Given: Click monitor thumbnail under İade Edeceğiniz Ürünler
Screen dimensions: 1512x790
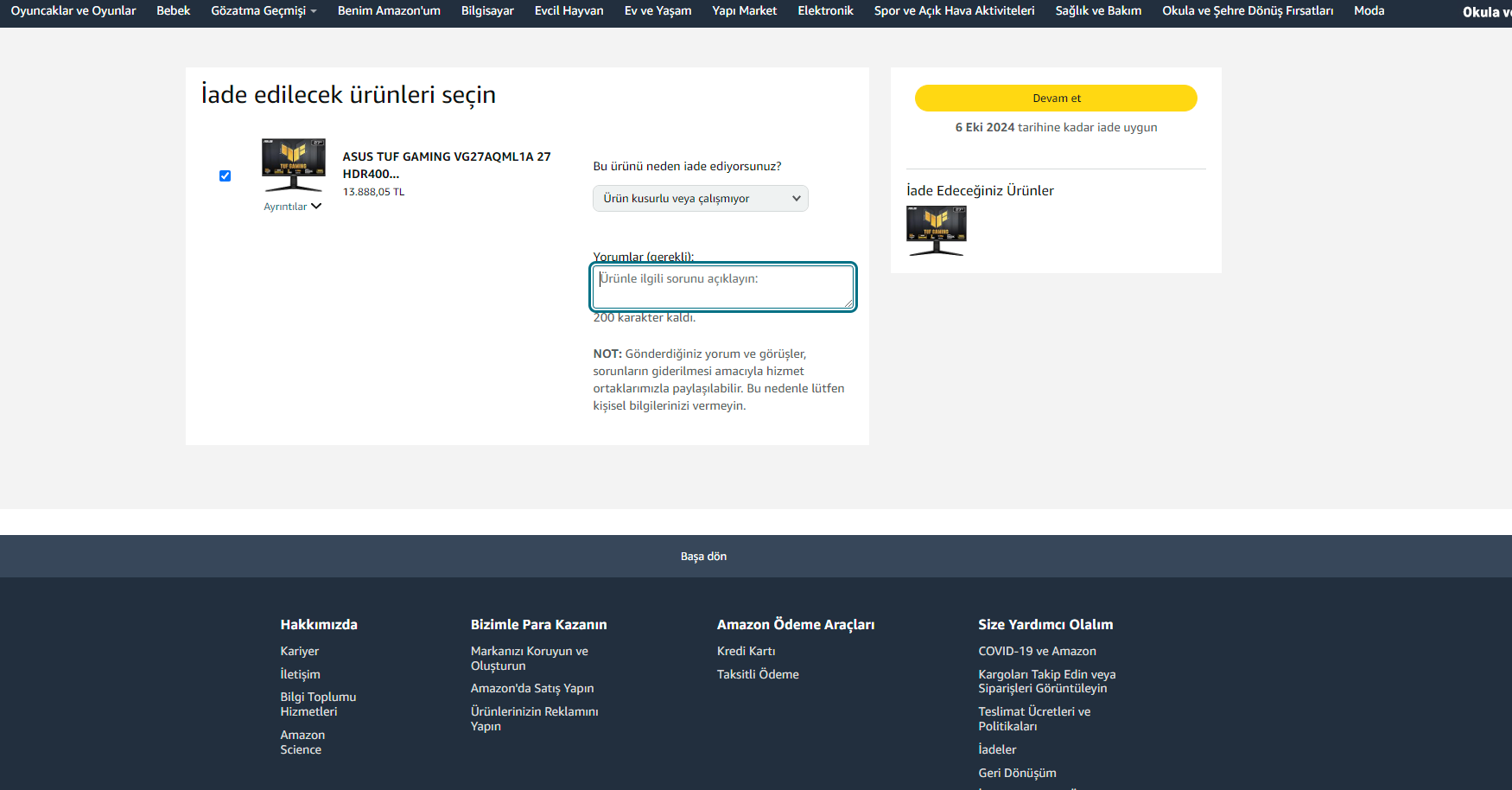Looking at the screenshot, I should coord(937,231).
